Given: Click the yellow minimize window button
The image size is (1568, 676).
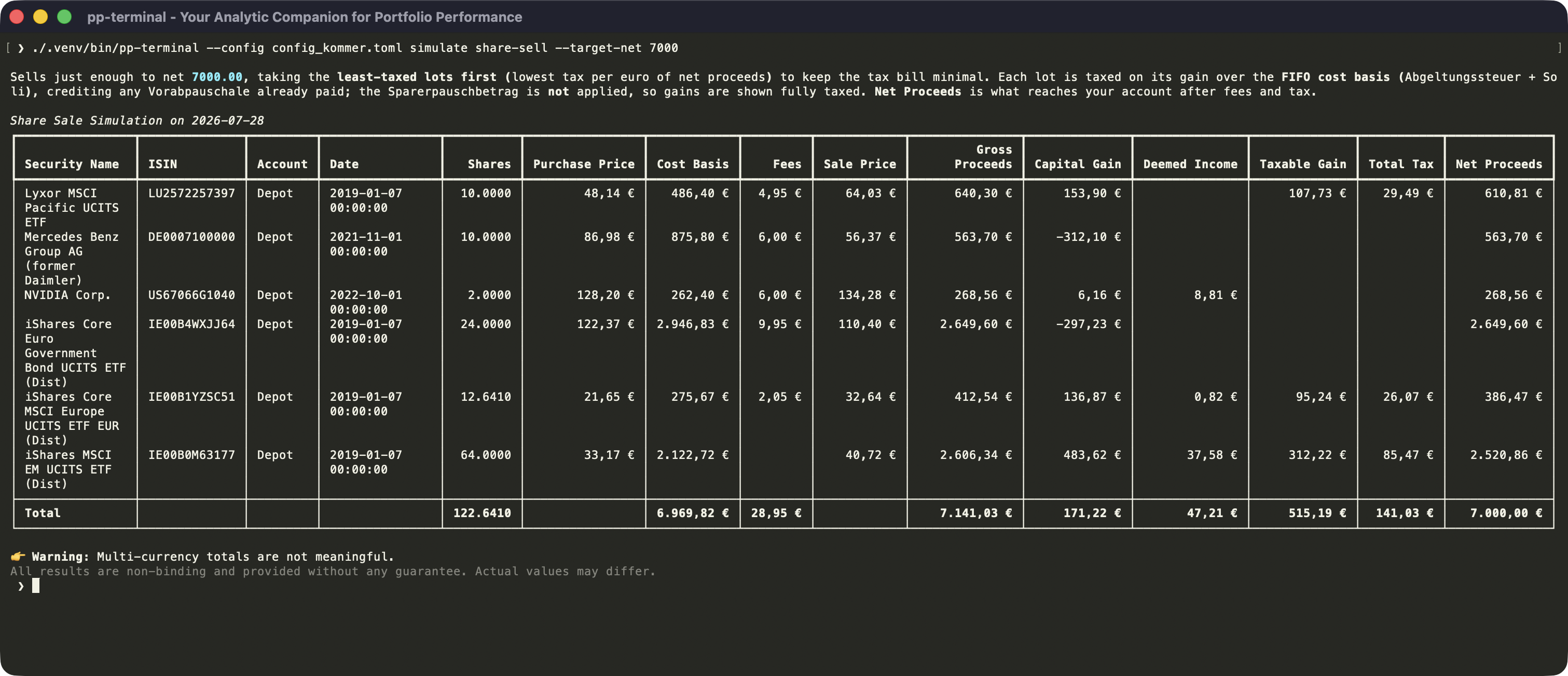Looking at the screenshot, I should pos(40,17).
